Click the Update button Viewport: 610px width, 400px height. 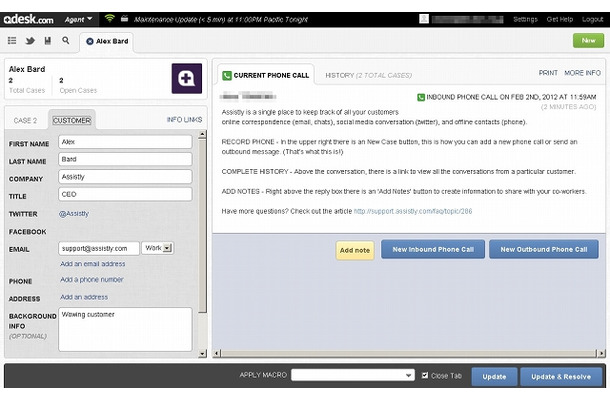[494, 377]
